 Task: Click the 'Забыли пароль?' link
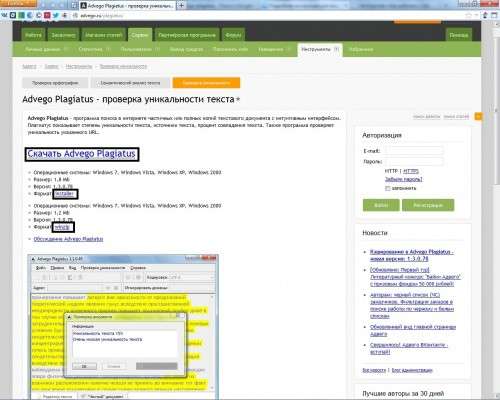pos(403,179)
